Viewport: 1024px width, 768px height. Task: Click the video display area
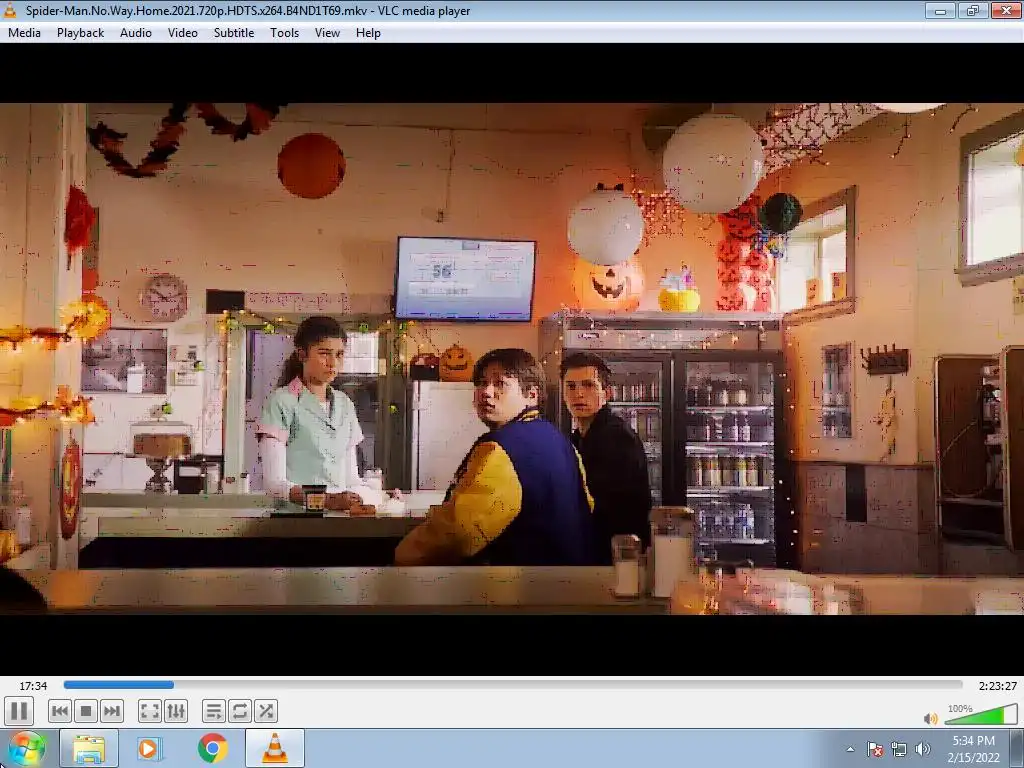[512, 359]
